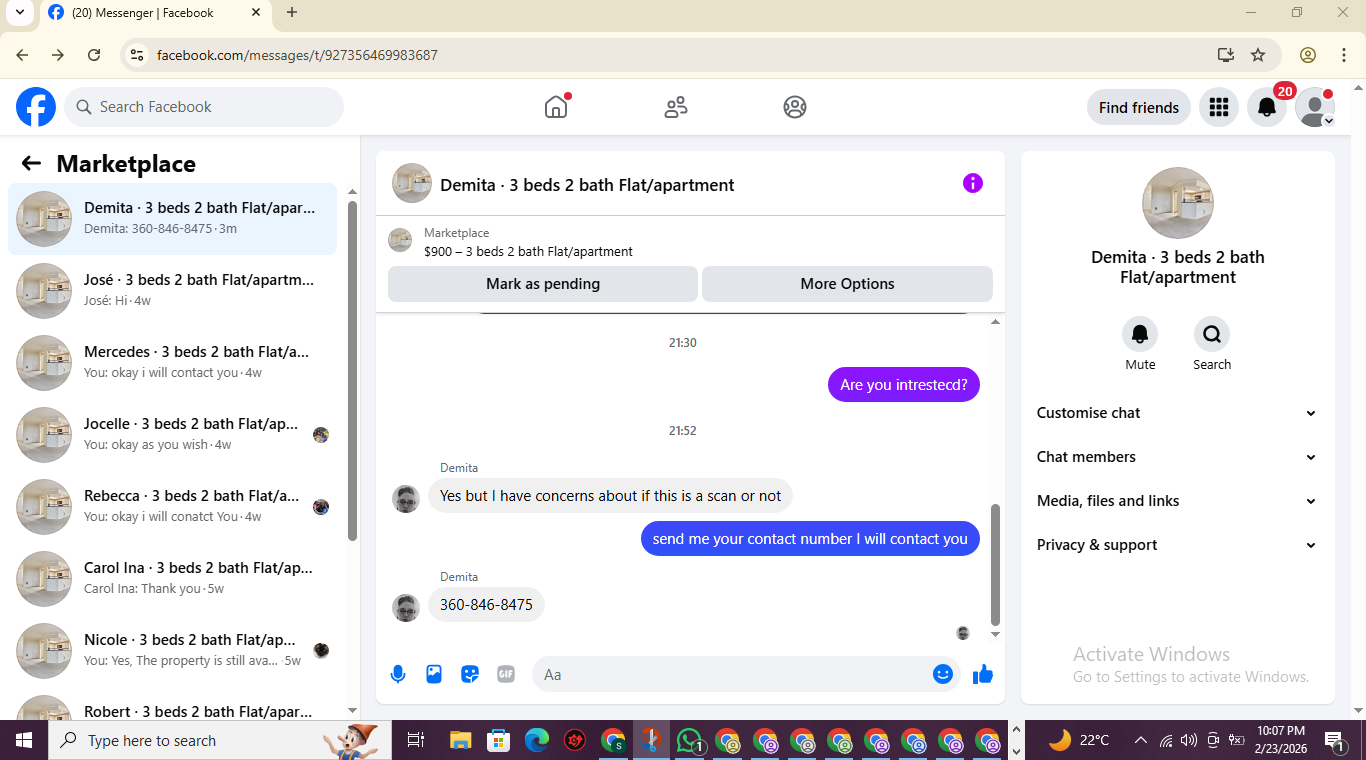Open the emoji picker in message box
The width and height of the screenshot is (1366, 760).
pos(942,674)
